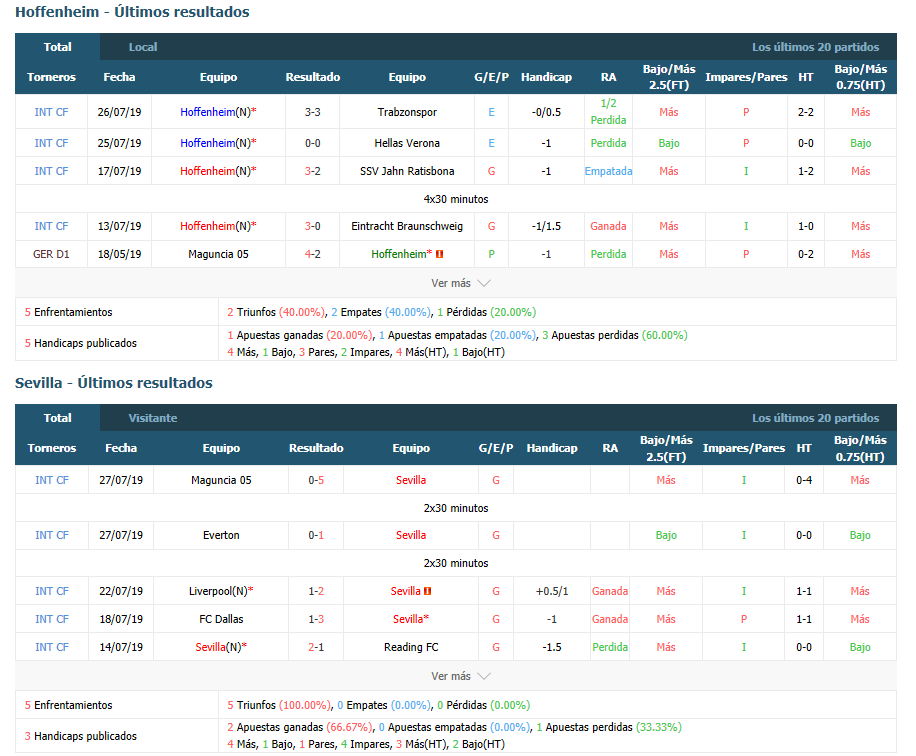The width and height of the screenshot is (916, 756).
Task: Open the 2-1 Sevilla versus Reading FC result
Action: [316, 647]
